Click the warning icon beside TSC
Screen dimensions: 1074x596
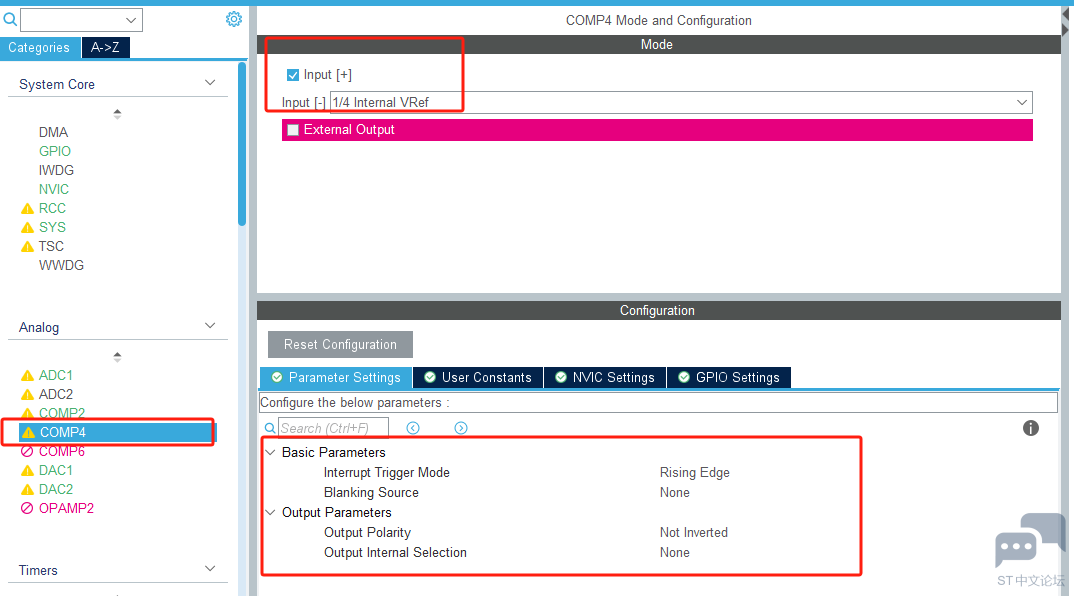click(27, 247)
